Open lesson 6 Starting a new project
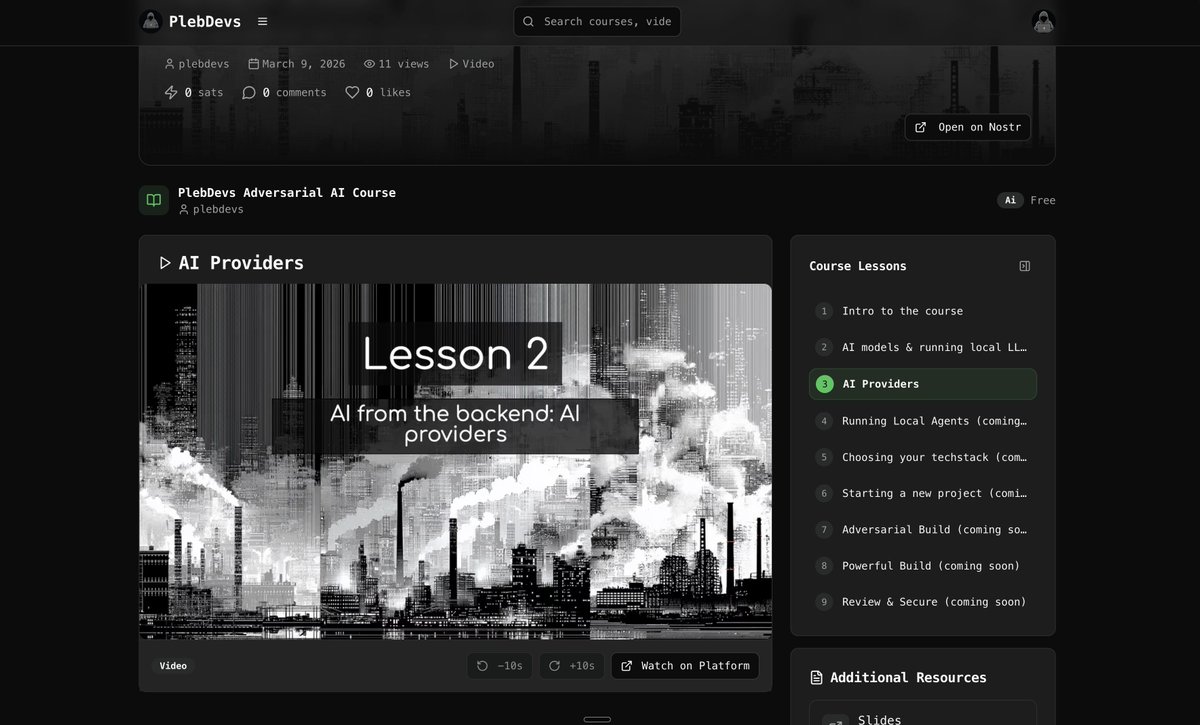This screenshot has width=1200, height=725. 923,493
